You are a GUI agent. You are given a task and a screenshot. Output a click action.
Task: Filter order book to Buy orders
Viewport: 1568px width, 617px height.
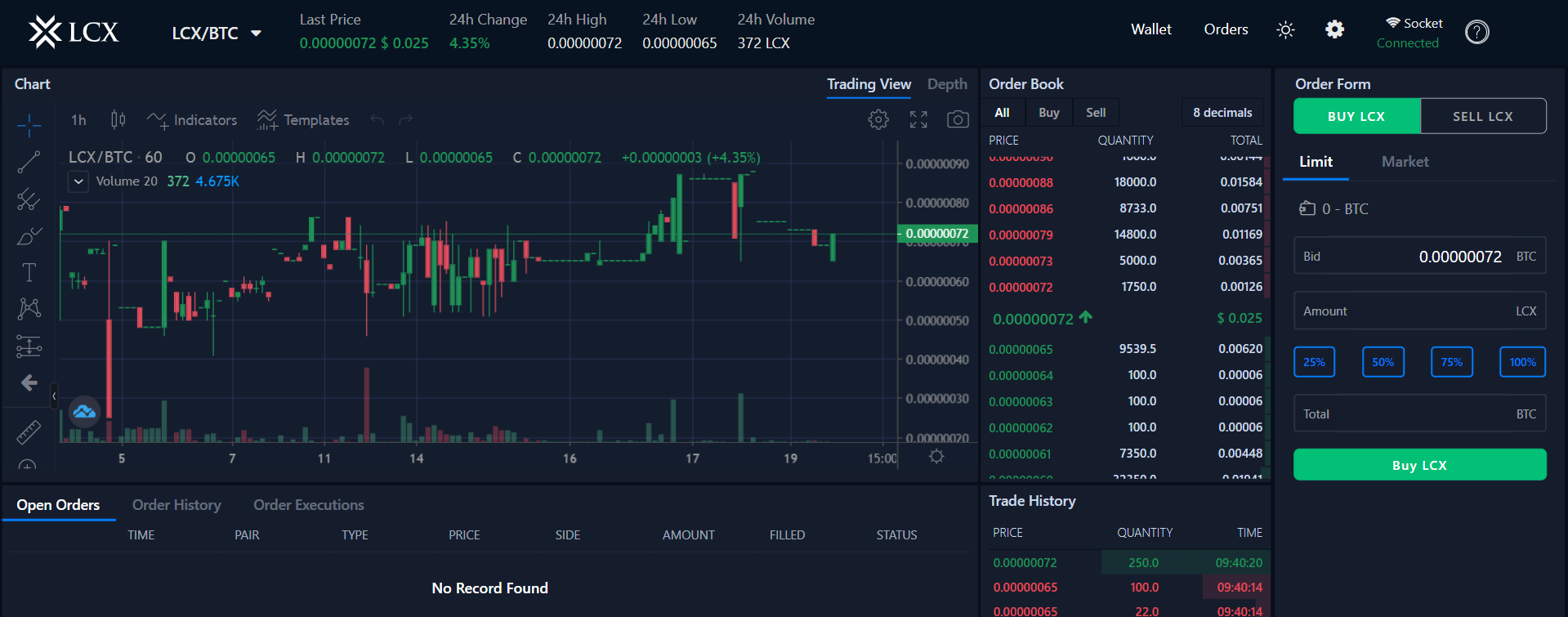coord(1048,113)
